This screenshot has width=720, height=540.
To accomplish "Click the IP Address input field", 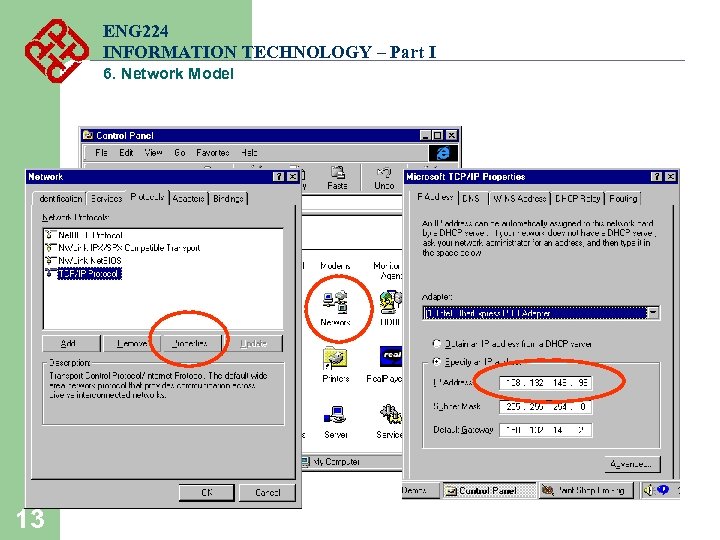I will (x=546, y=382).
